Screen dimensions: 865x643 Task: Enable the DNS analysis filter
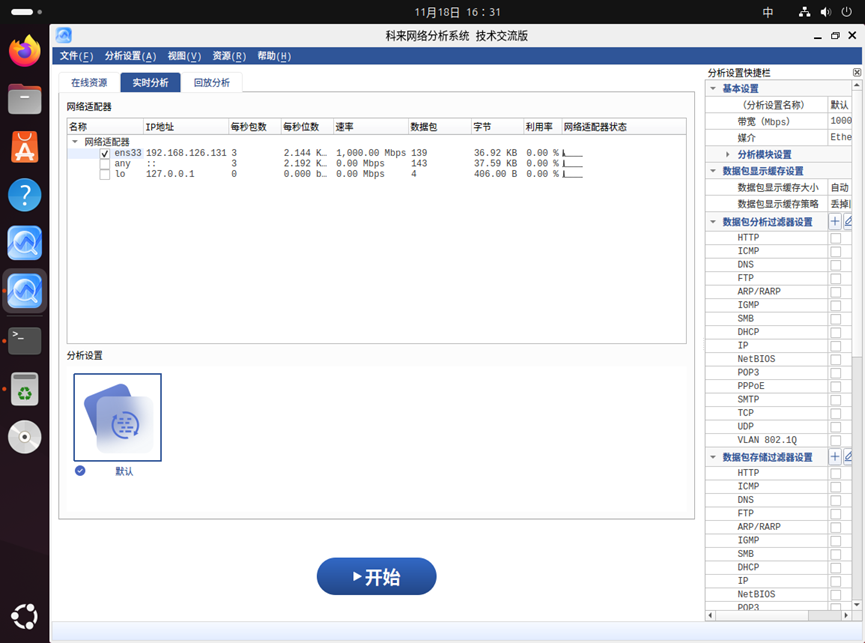click(834, 264)
